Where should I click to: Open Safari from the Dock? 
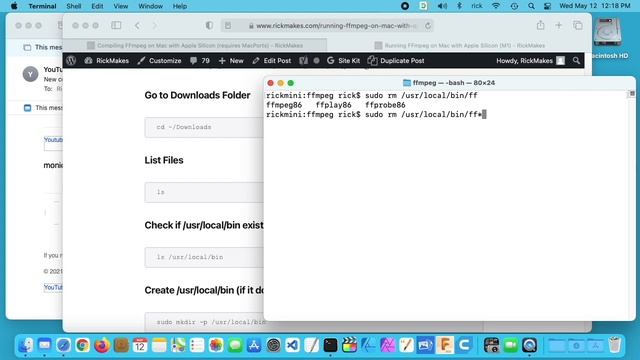(x=63, y=345)
